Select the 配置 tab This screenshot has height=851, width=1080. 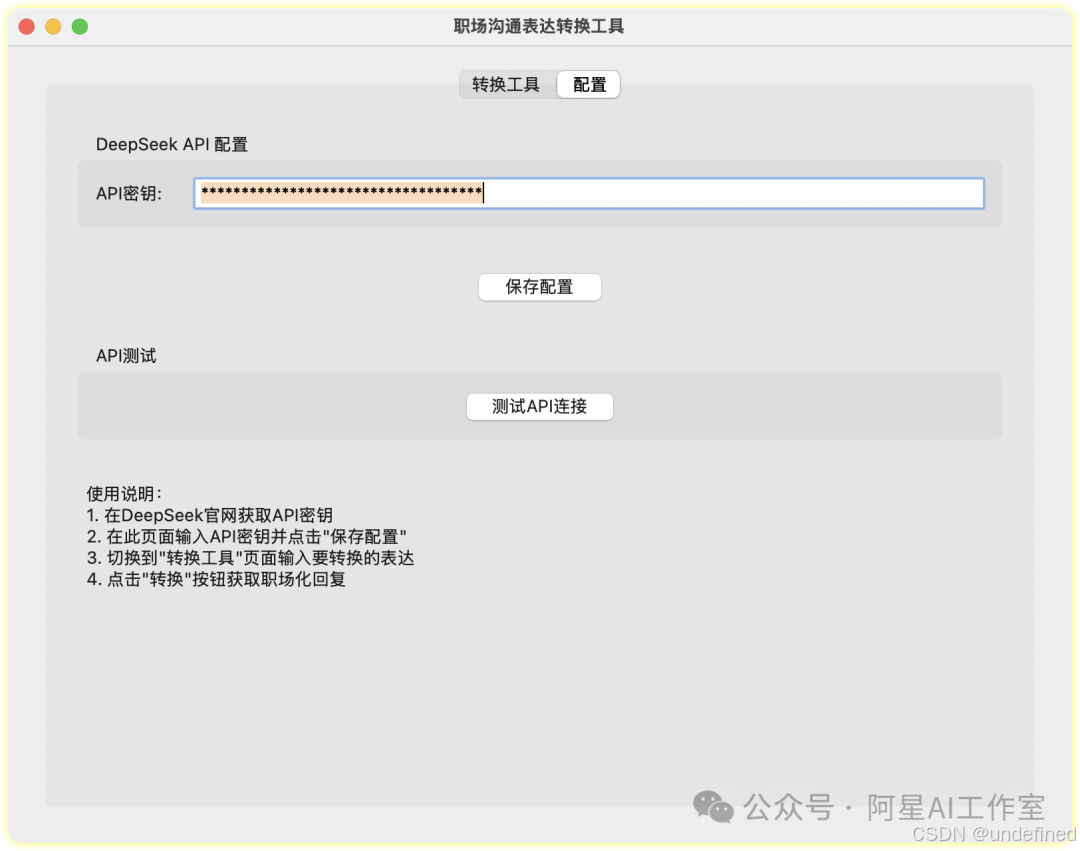point(588,84)
